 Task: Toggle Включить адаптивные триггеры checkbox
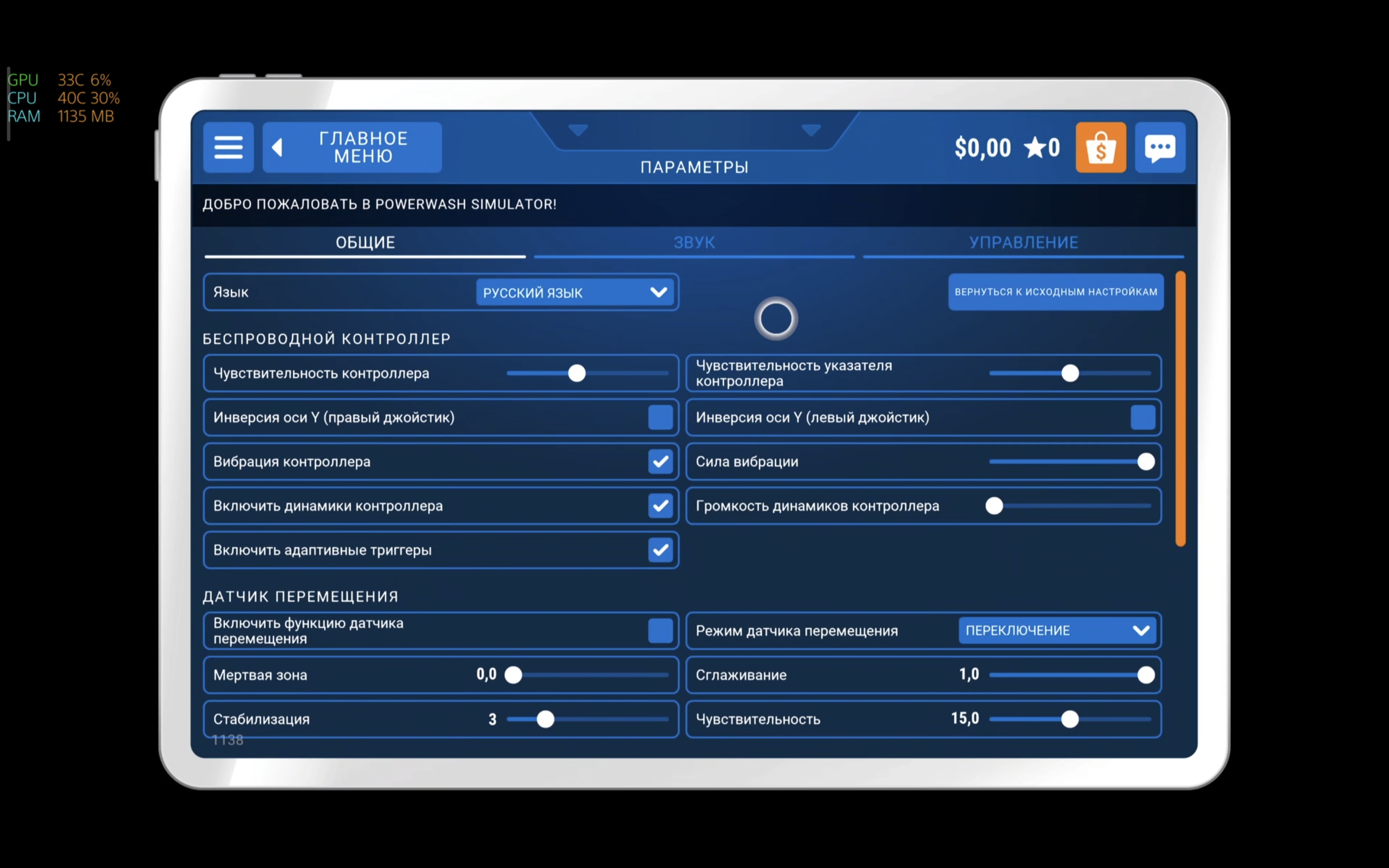point(660,550)
